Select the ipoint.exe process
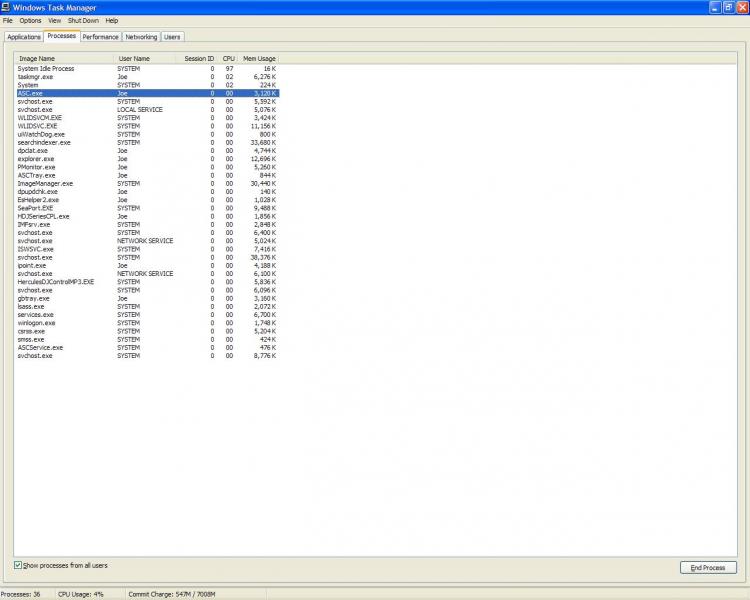750x600 pixels. pos(147,266)
